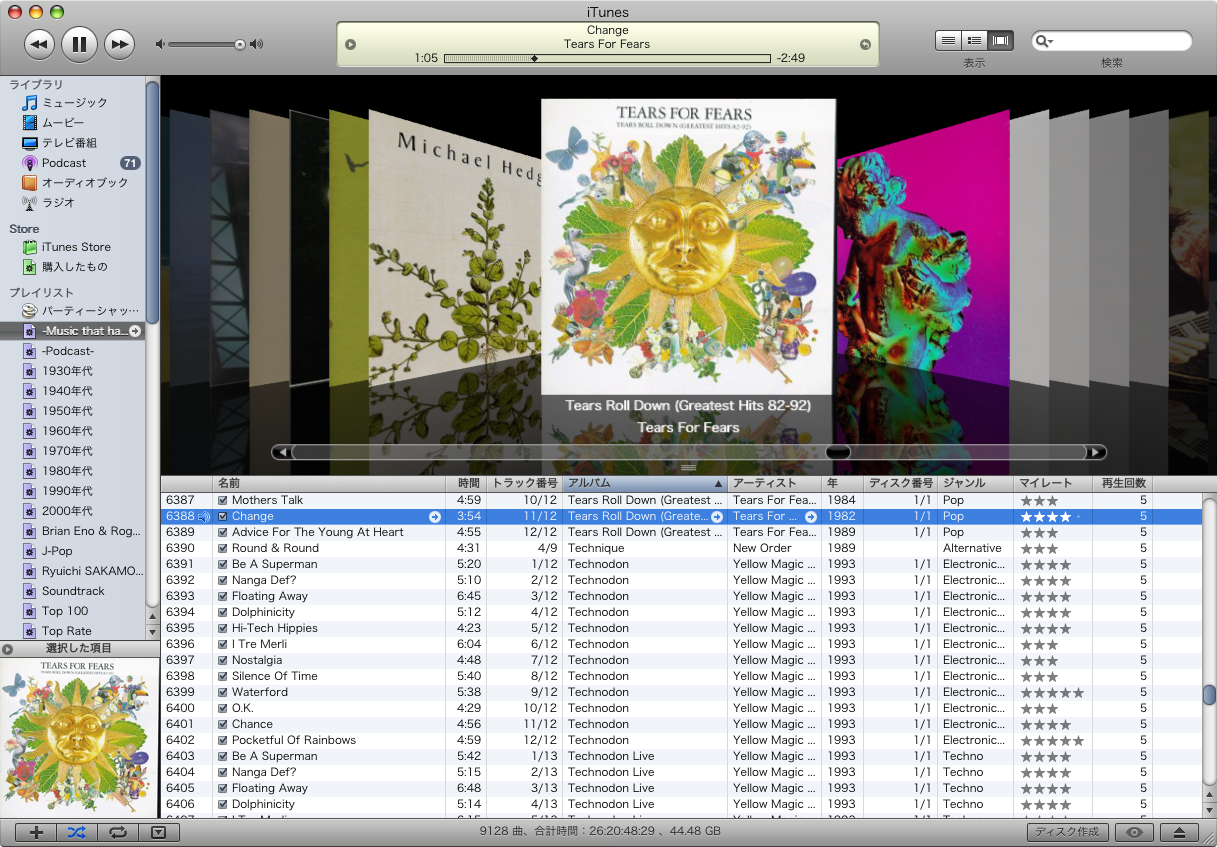
Task: Seek in the song progress bar
Action: tap(607, 58)
